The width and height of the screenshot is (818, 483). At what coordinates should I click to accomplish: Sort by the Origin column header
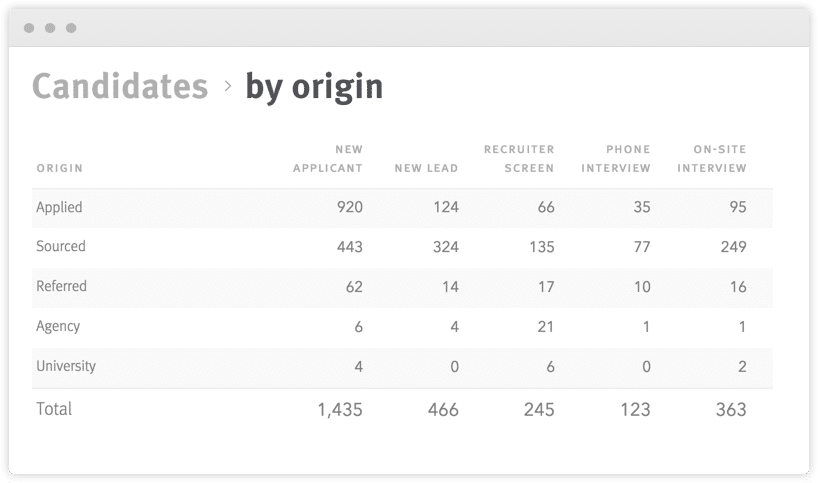59,168
